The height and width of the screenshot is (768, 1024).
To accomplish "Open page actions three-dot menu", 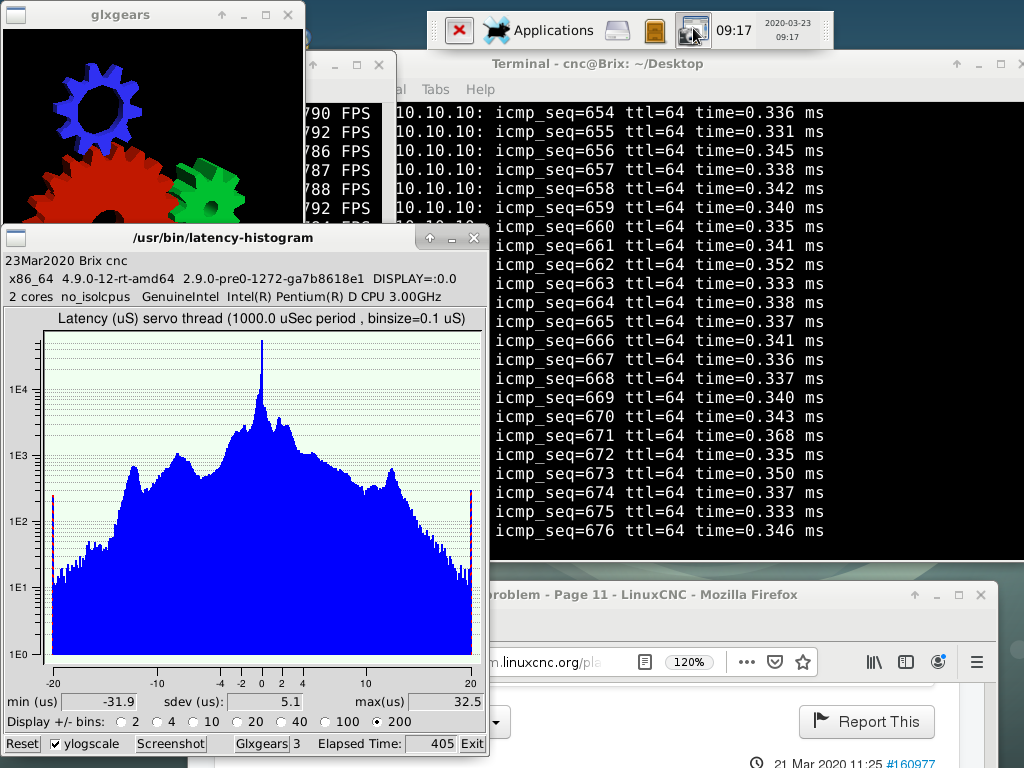I will [x=747, y=662].
